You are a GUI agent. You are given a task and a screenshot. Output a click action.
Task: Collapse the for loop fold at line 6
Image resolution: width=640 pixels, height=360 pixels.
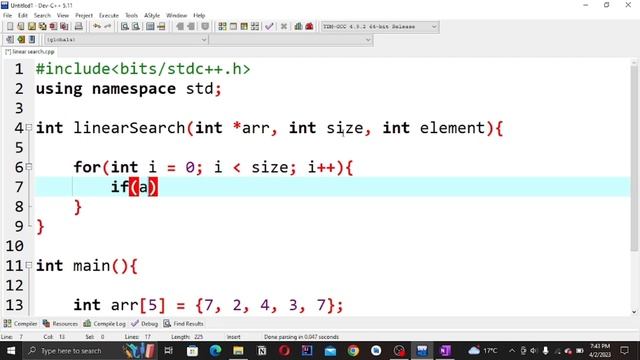29,167
